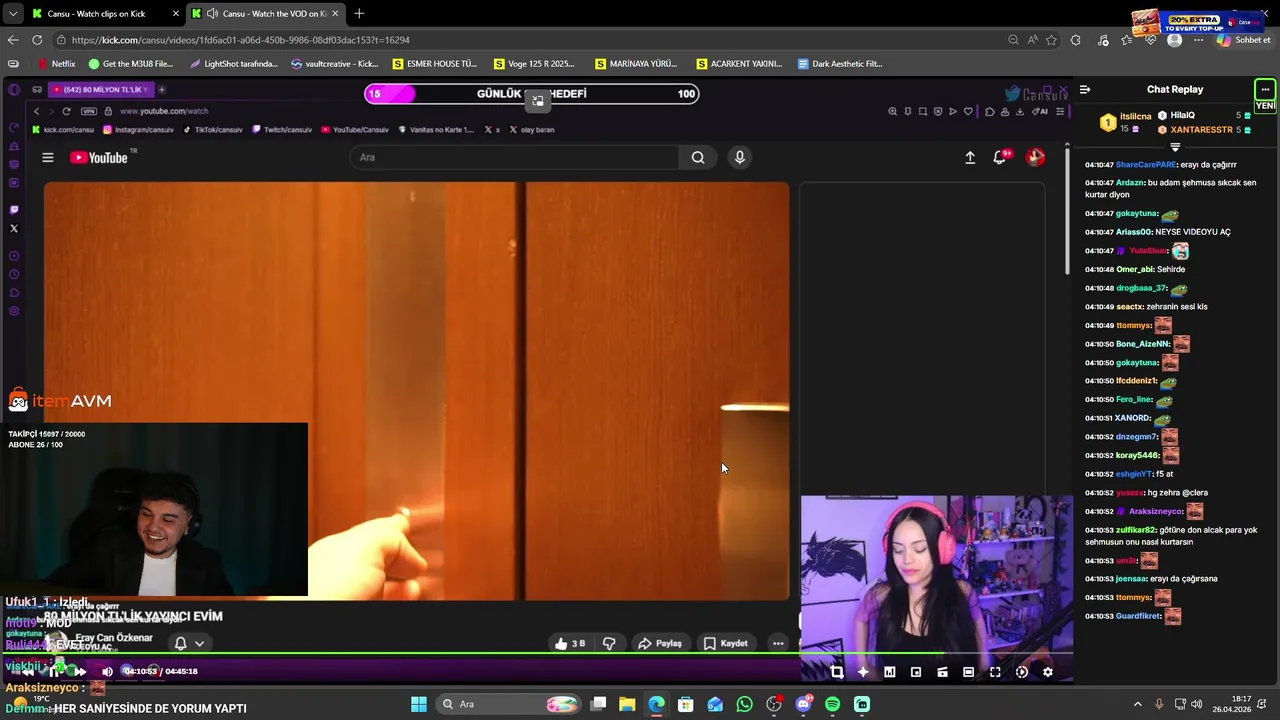Open the playback speed menu

point(1021,672)
